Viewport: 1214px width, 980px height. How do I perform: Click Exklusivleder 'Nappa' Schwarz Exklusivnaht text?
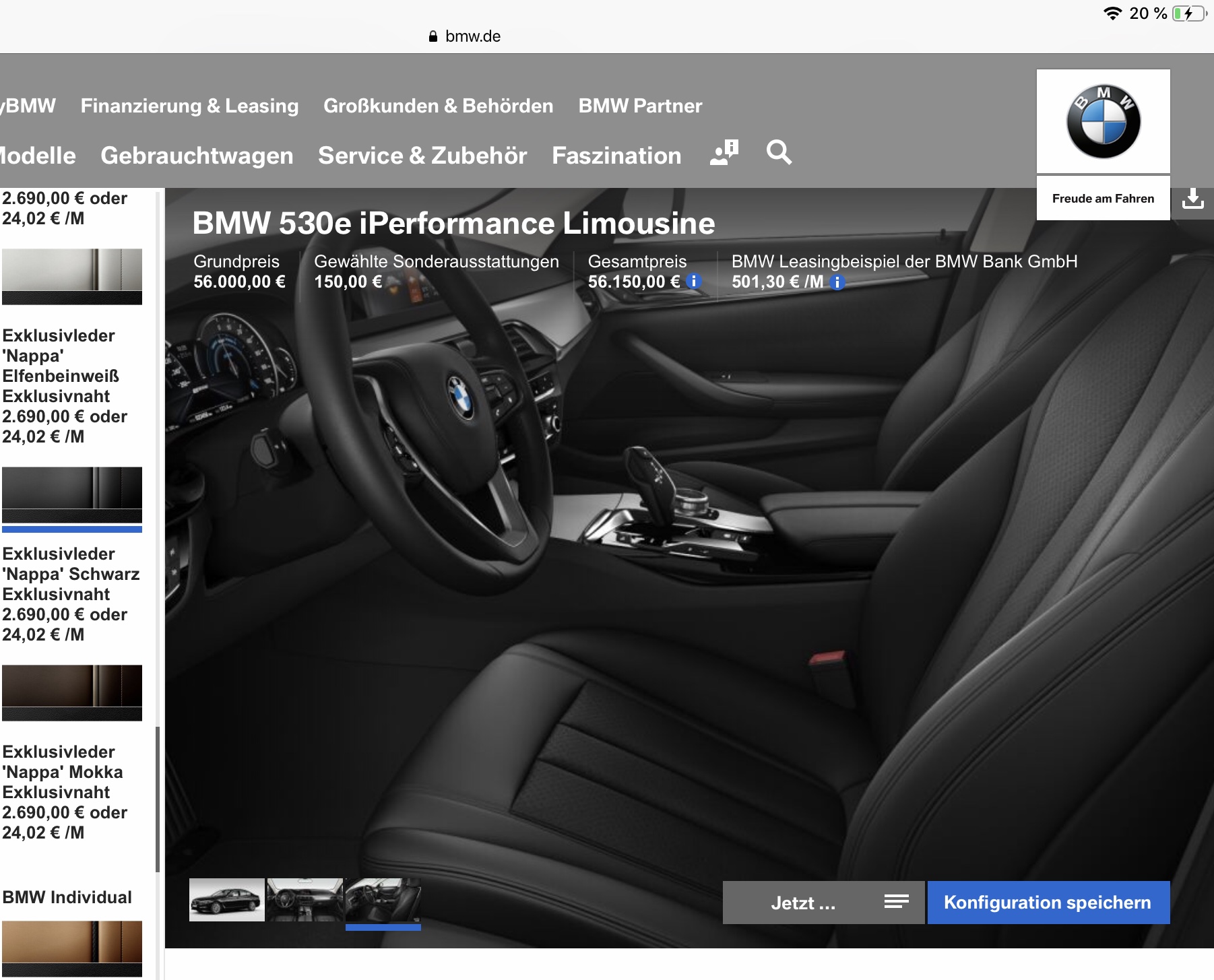click(x=71, y=574)
